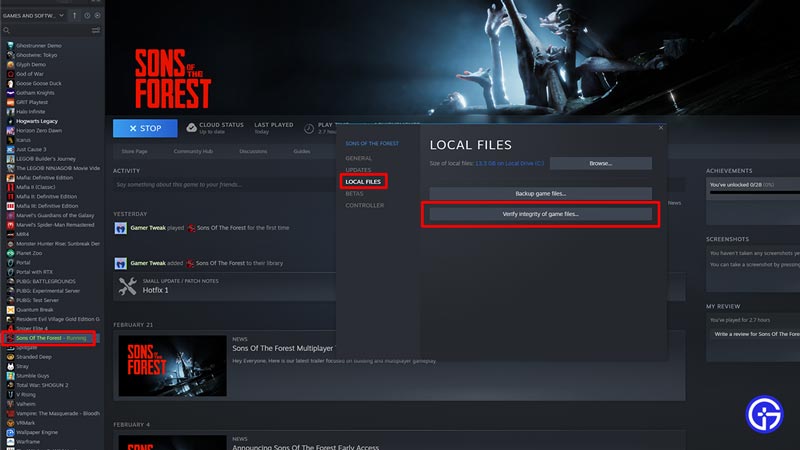Click Verify integrity of game files...
The height and width of the screenshot is (450, 800).
[540, 214]
